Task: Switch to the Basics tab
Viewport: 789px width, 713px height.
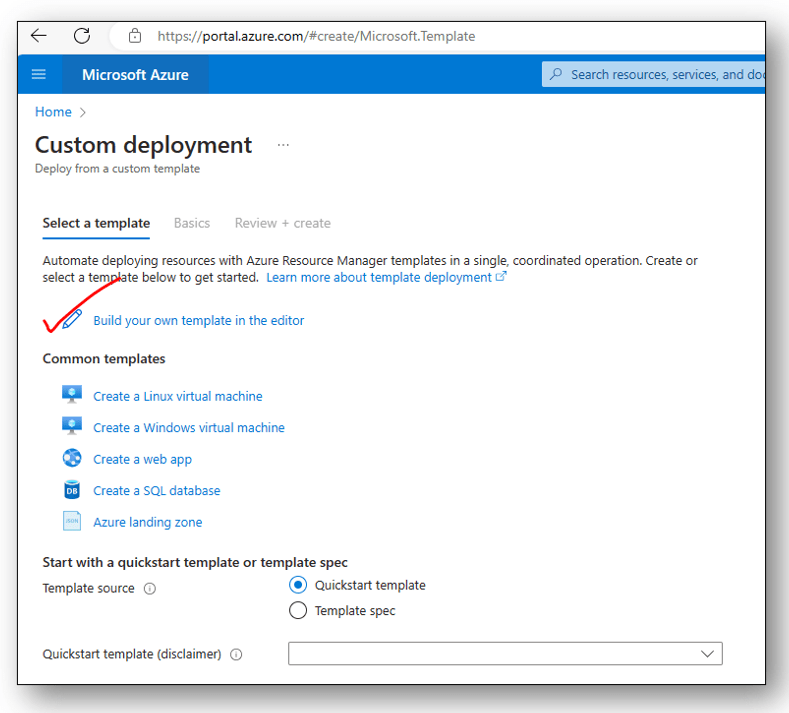Action: point(192,223)
